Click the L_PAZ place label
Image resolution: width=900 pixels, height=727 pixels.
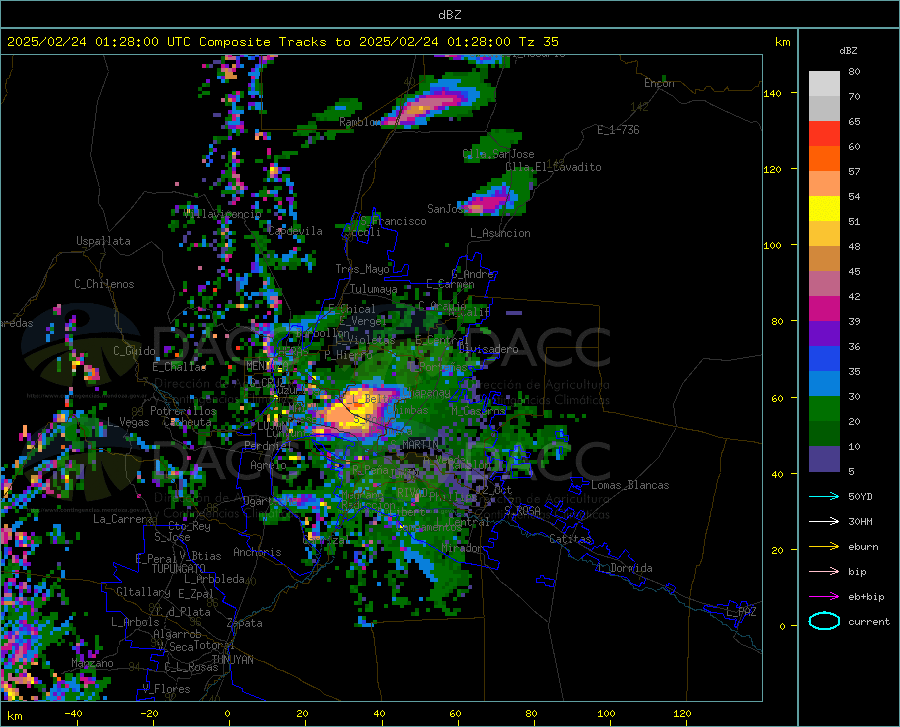coord(741,612)
